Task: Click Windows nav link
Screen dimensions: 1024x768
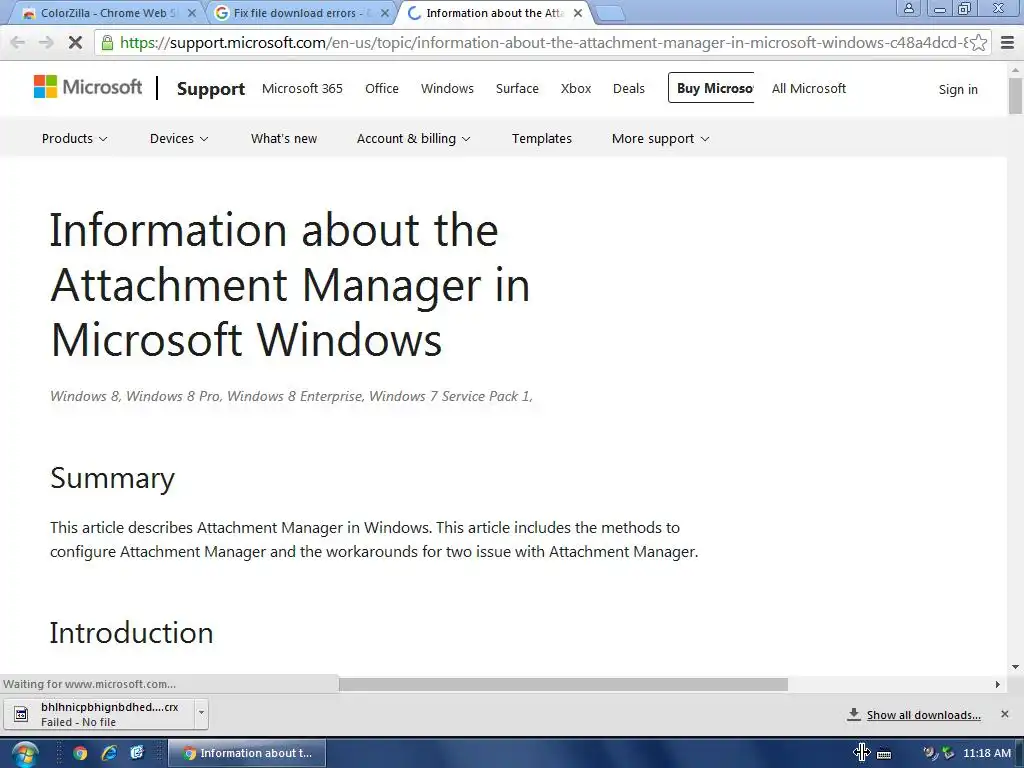Action: (447, 88)
